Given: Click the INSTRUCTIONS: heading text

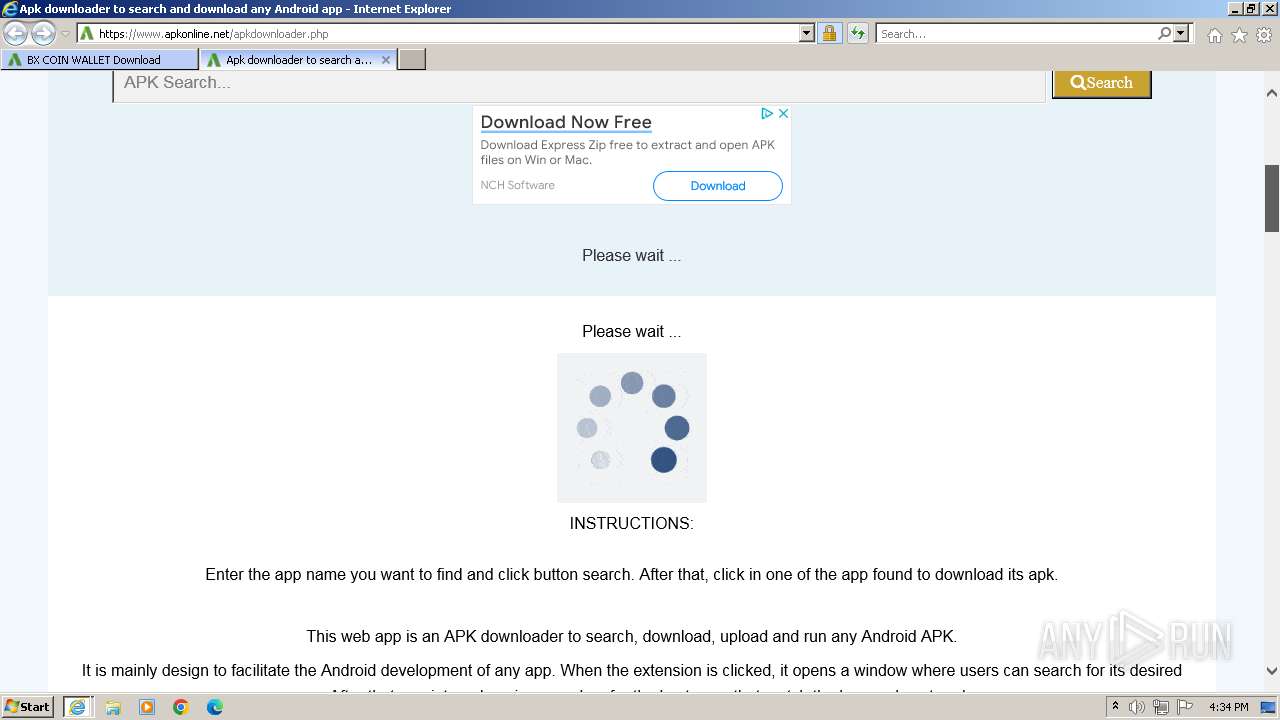Looking at the screenshot, I should point(632,523).
